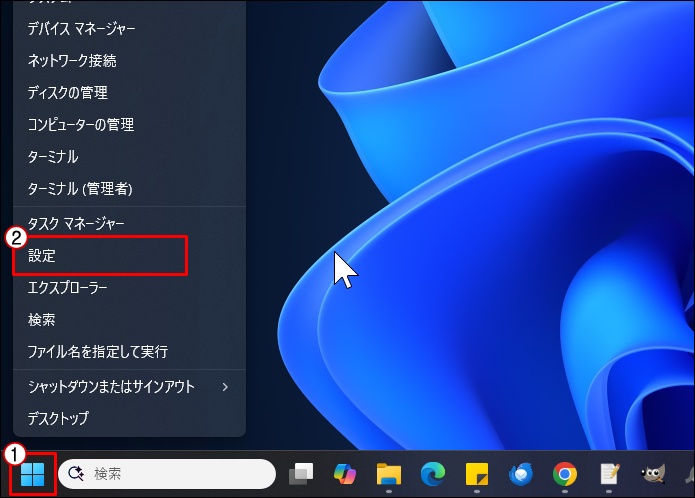Viewport: 695px width, 498px height.
Task: Open コンピューターの管理 from the menu
Action: 129,124
